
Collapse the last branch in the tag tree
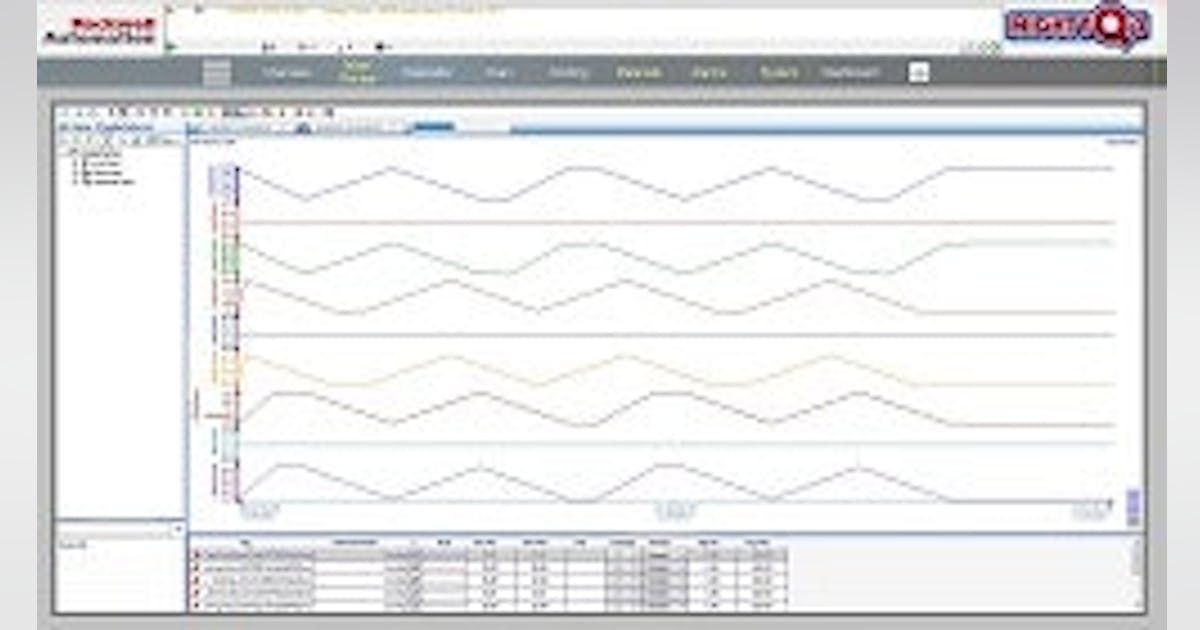(x=74, y=182)
